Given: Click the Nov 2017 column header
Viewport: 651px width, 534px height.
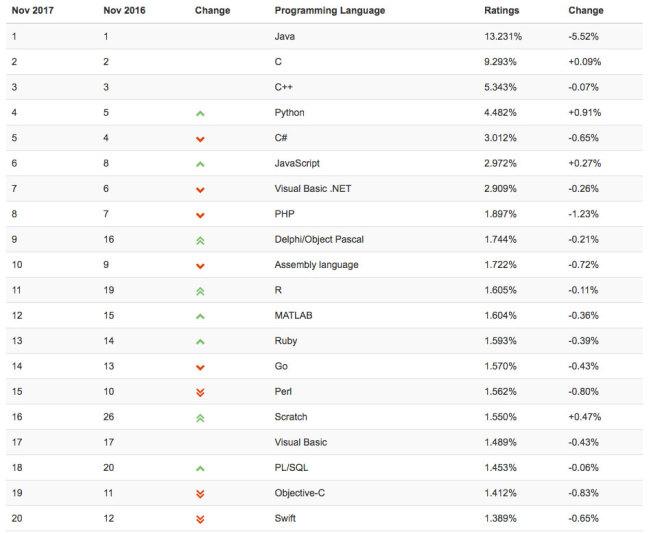Looking at the screenshot, I should tap(32, 11).
